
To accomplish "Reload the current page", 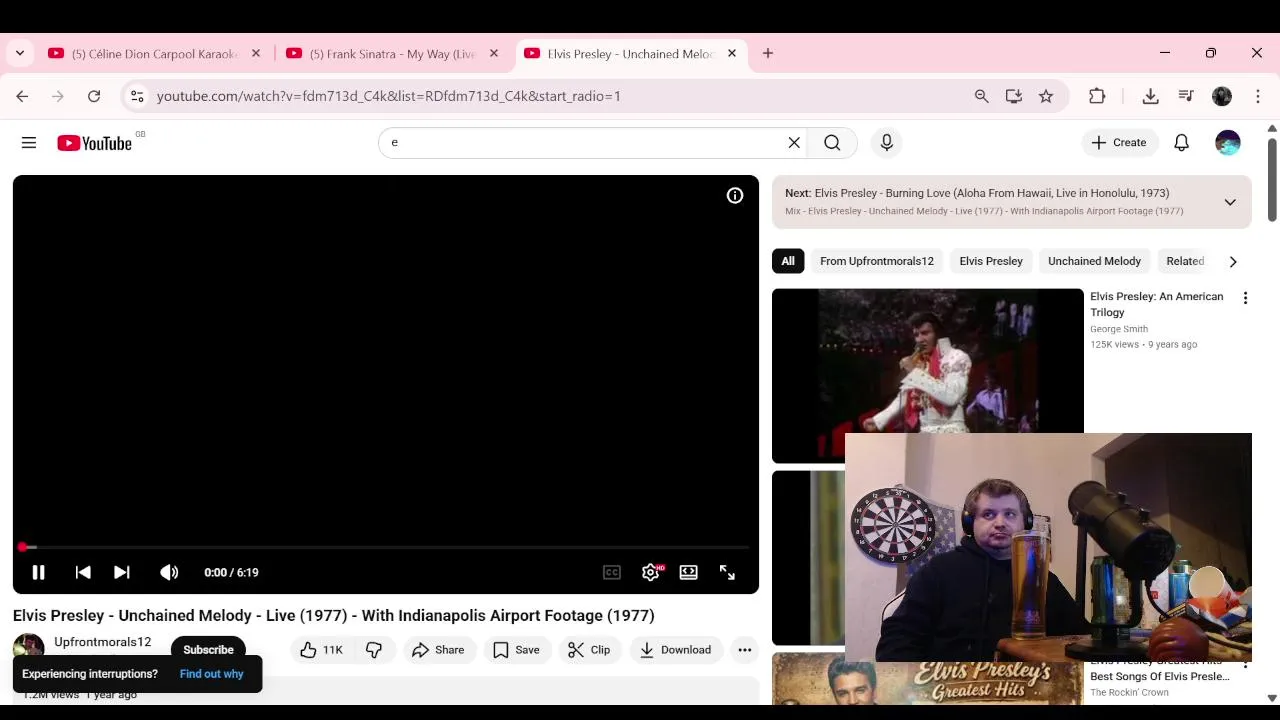I will click(94, 96).
